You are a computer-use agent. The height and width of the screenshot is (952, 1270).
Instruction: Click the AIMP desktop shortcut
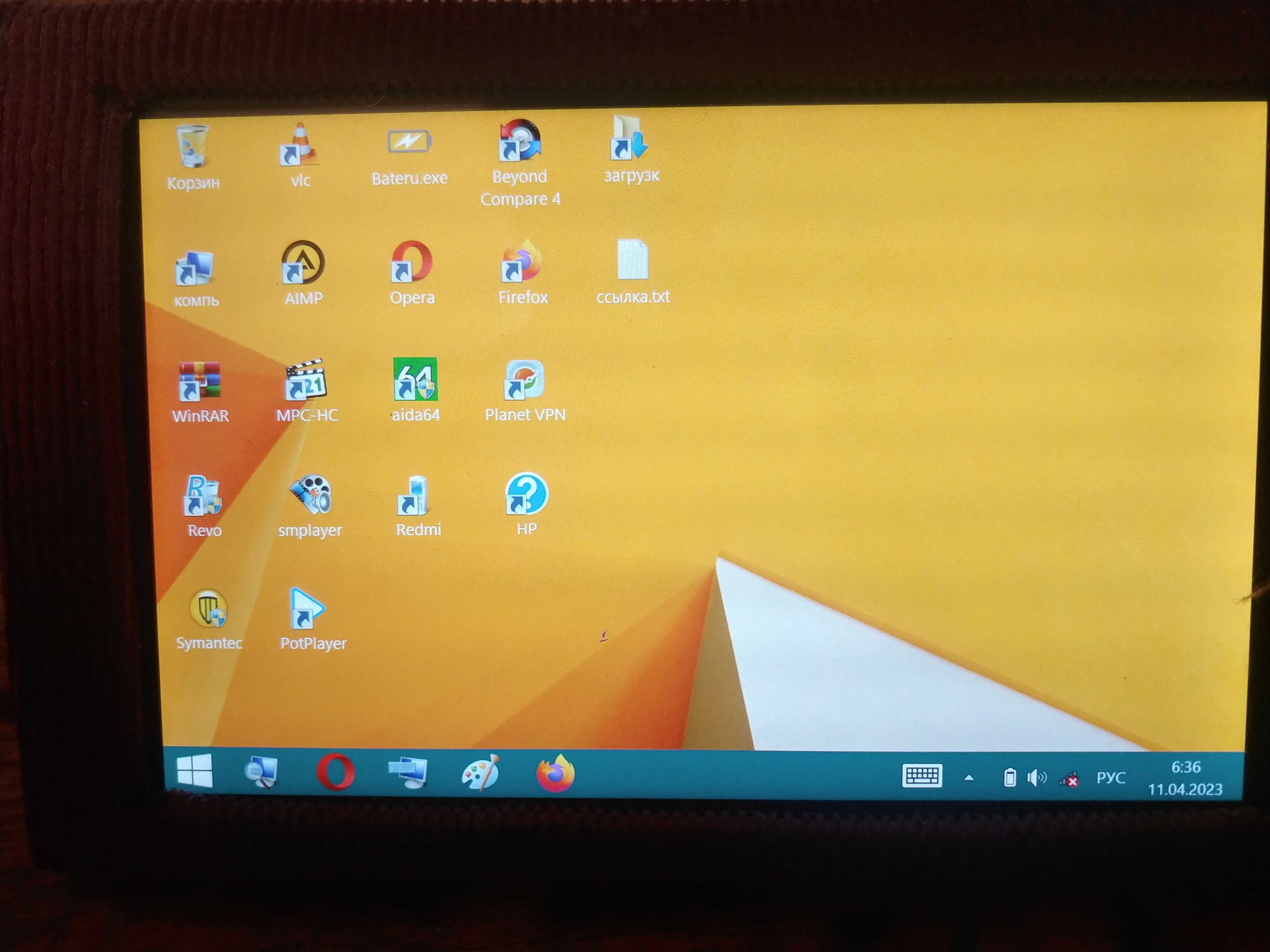tap(303, 273)
